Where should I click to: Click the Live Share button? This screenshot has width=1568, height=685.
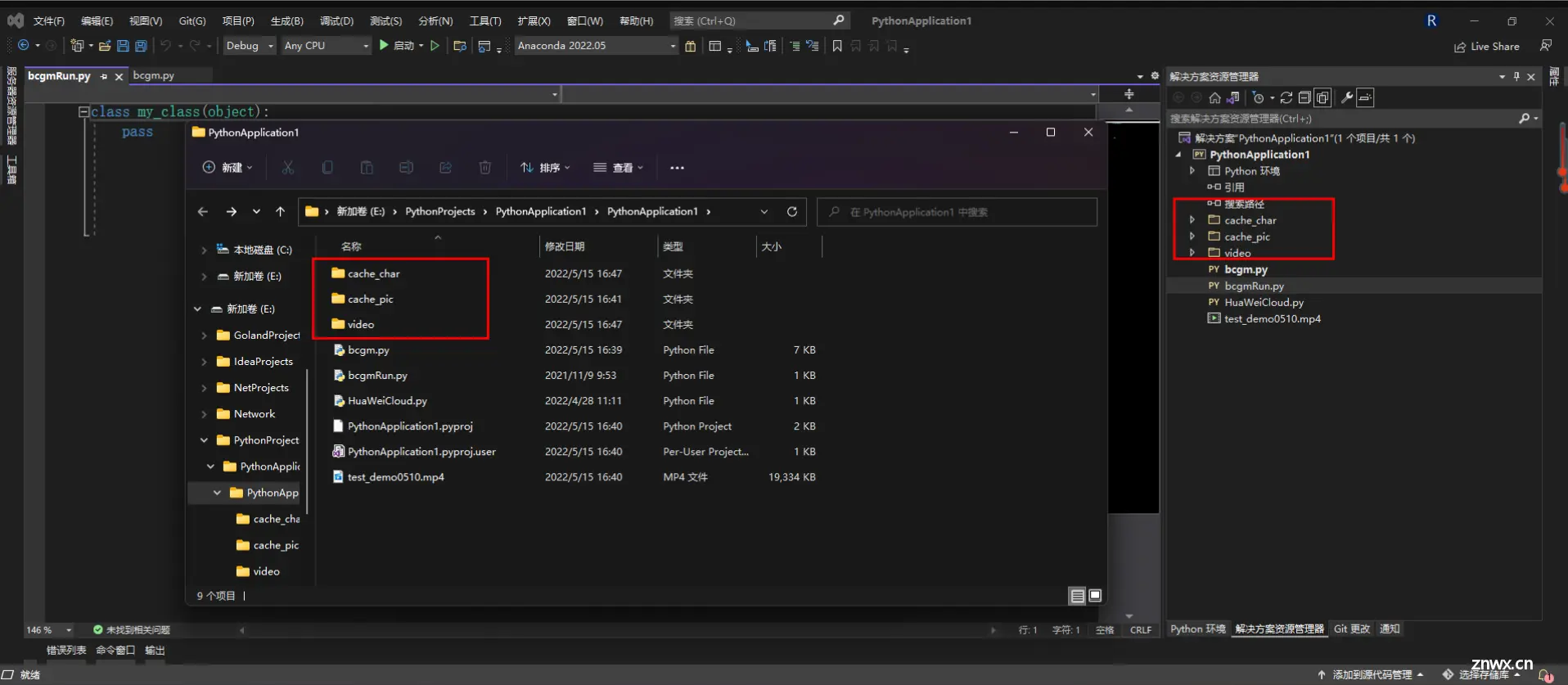coord(1487,47)
